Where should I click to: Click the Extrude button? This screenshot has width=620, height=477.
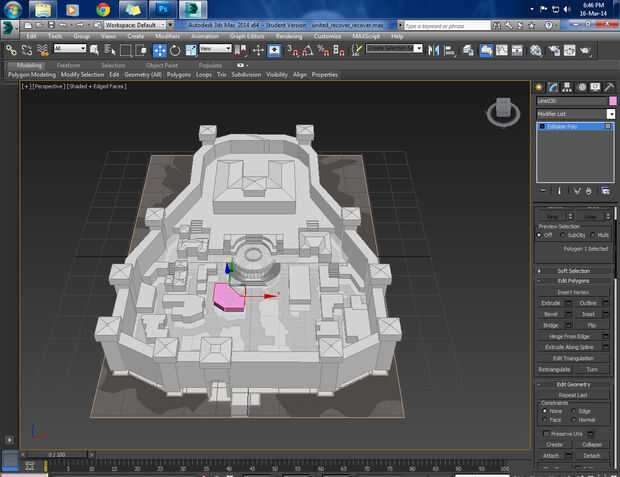[x=551, y=303]
